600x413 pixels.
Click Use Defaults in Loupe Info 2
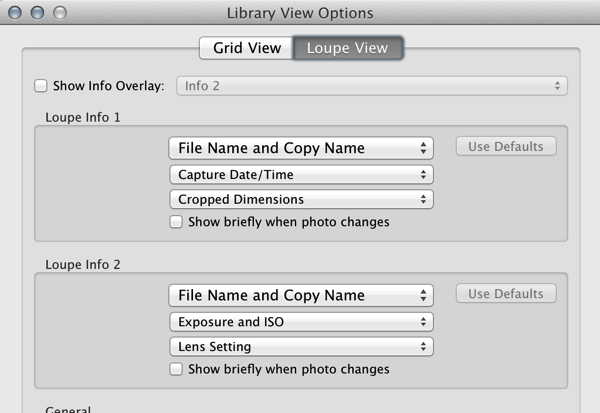click(506, 294)
